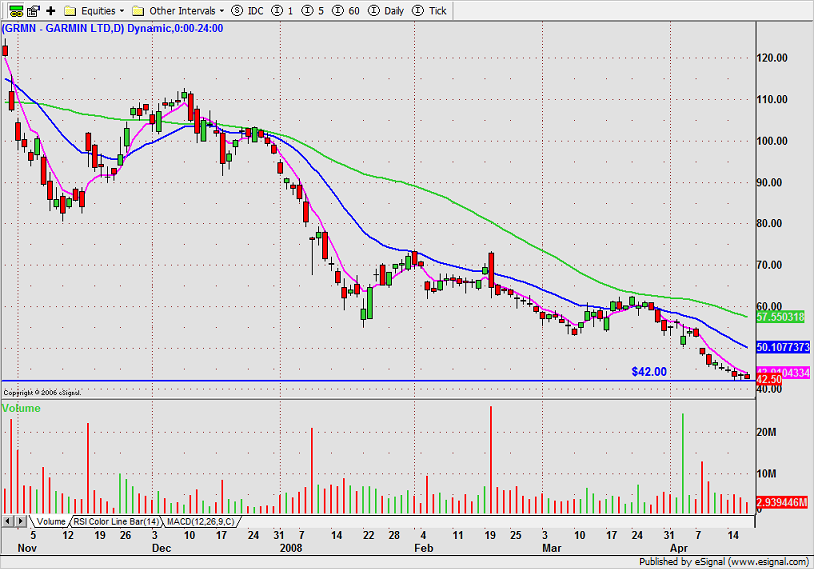Click the green link-window chart icon

[x=16, y=10]
